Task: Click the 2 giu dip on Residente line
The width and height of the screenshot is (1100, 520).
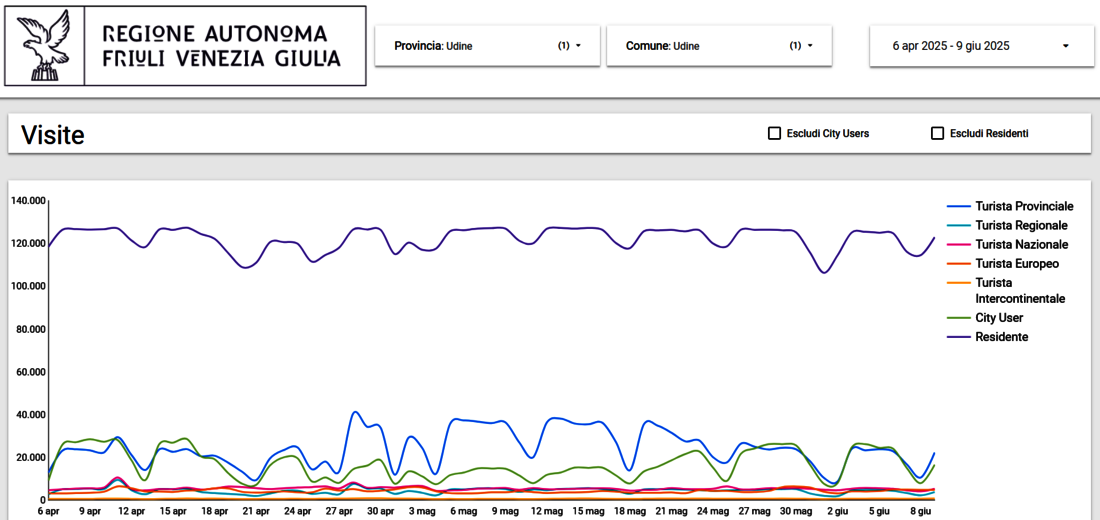Action: point(824,272)
